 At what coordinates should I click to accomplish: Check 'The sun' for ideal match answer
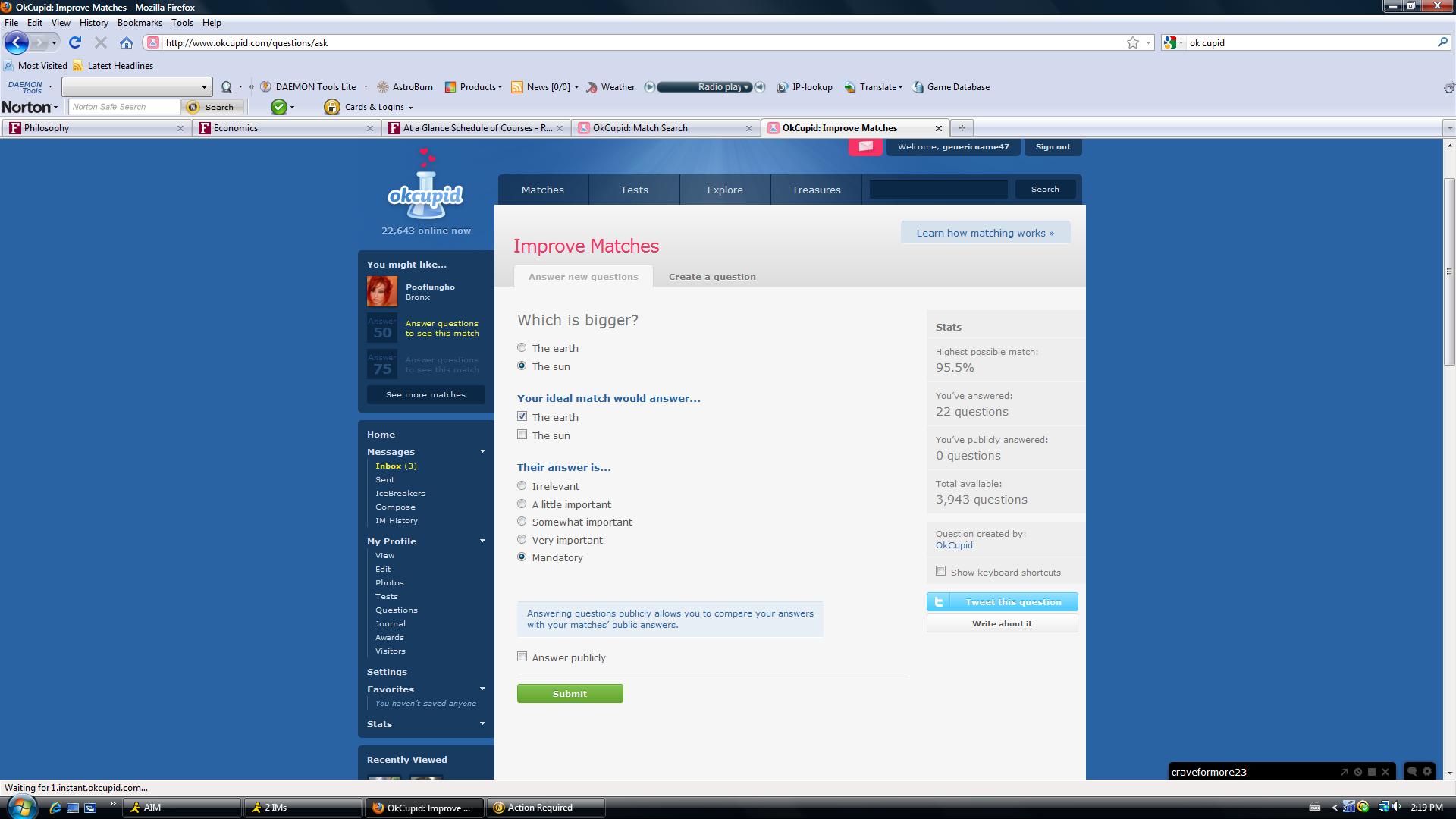522,435
